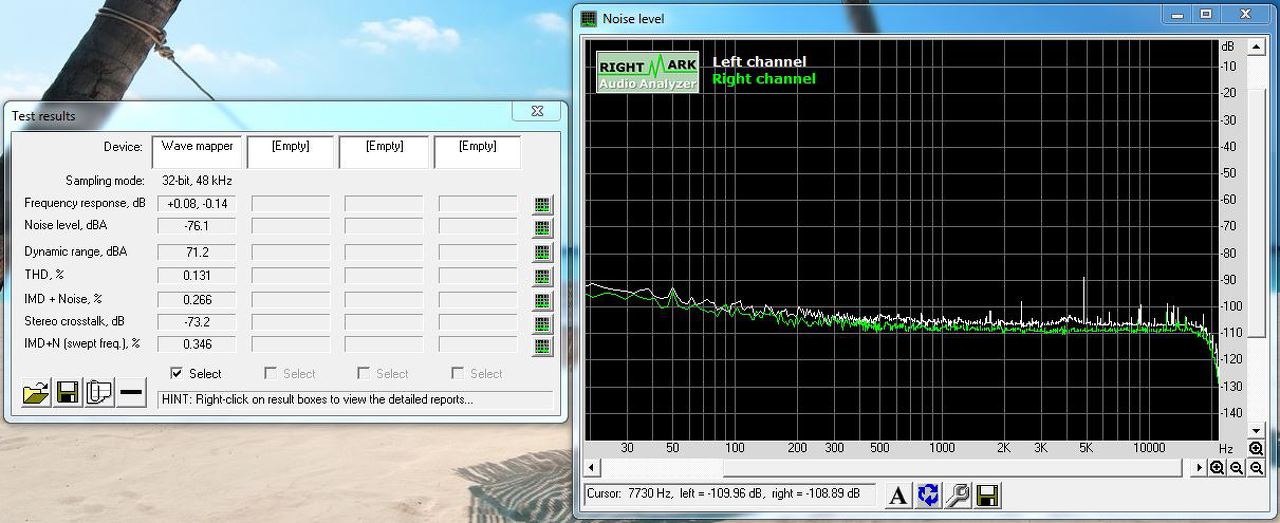Click the floppy save icon in Test results
This screenshot has height=523, width=1280.
click(68, 393)
